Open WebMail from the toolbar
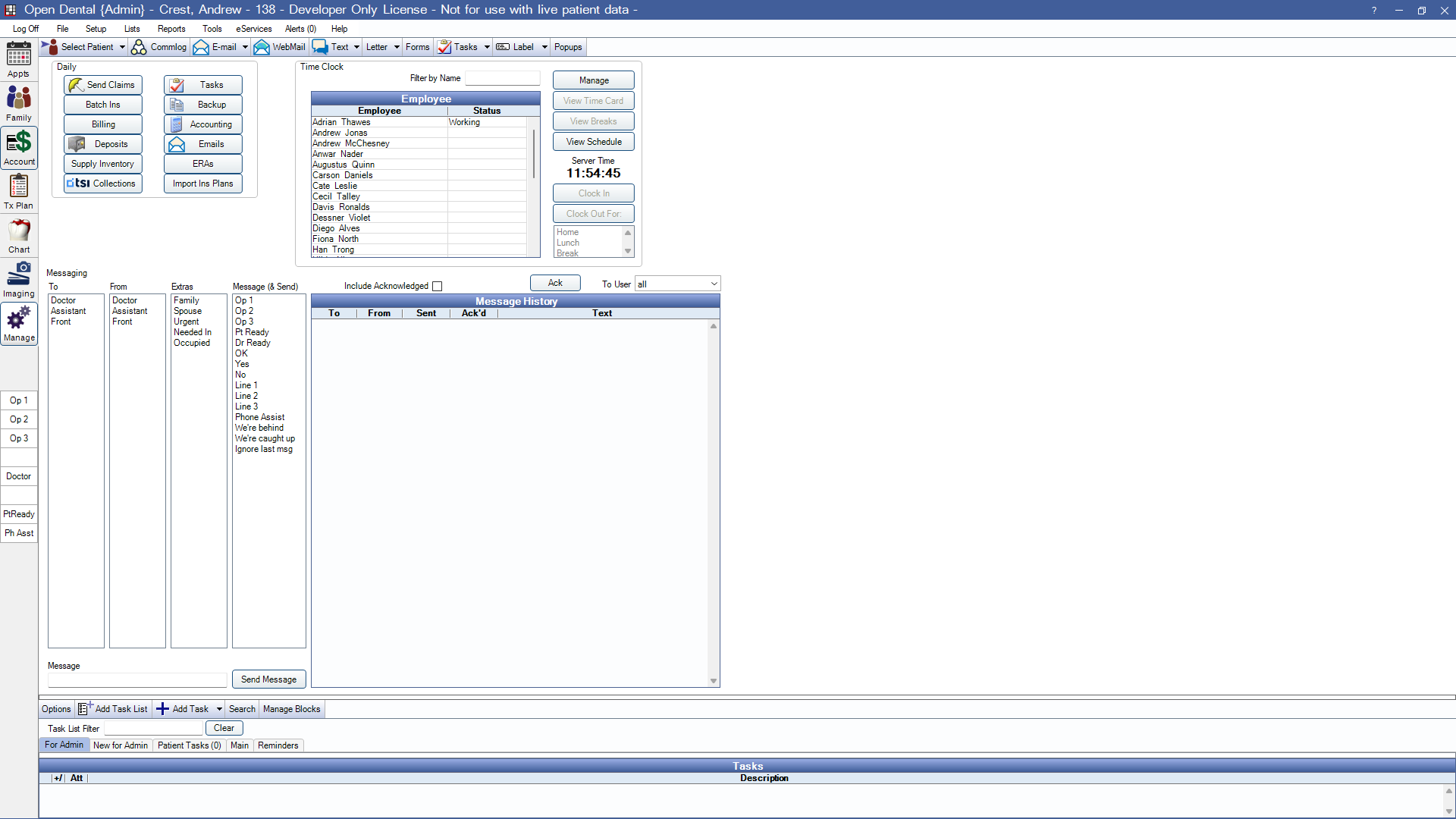Screen dimensions: 1456x819 pyautogui.click(x=280, y=47)
